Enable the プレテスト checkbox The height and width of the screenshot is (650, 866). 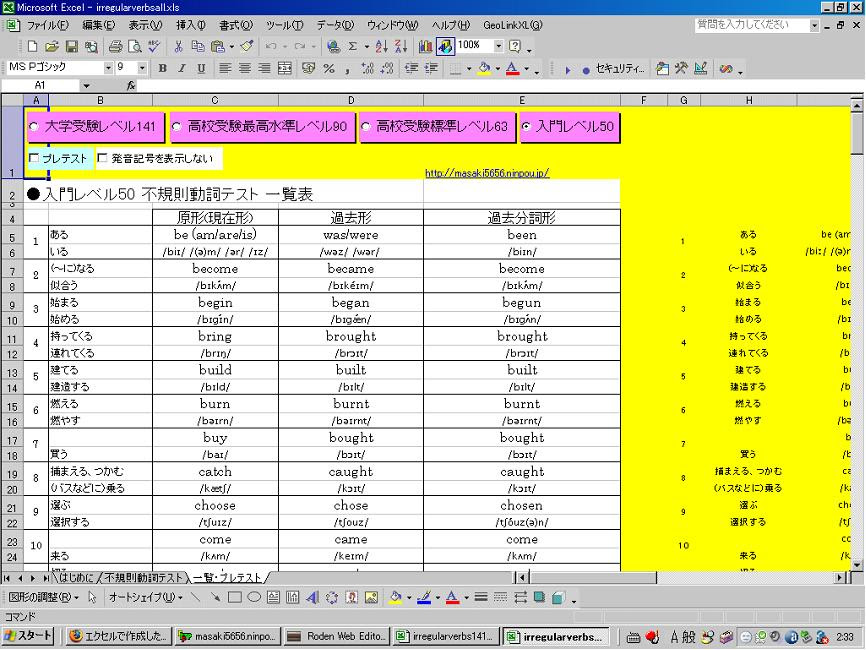pos(34,158)
